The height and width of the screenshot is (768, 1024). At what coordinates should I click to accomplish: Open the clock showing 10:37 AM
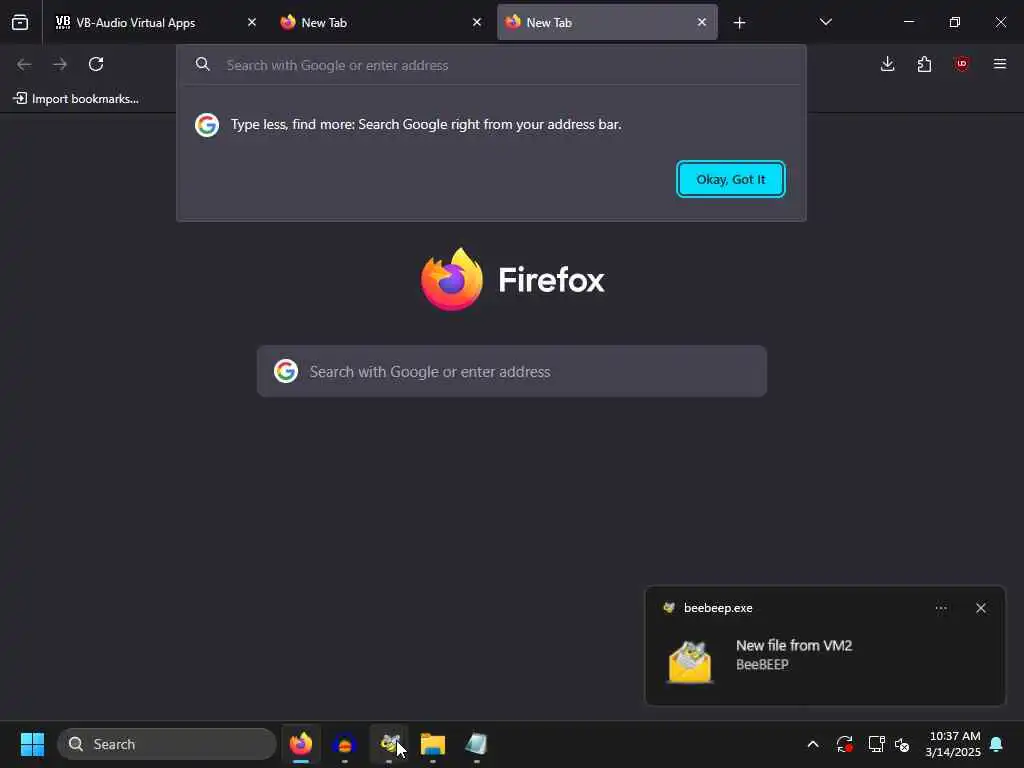[953, 744]
